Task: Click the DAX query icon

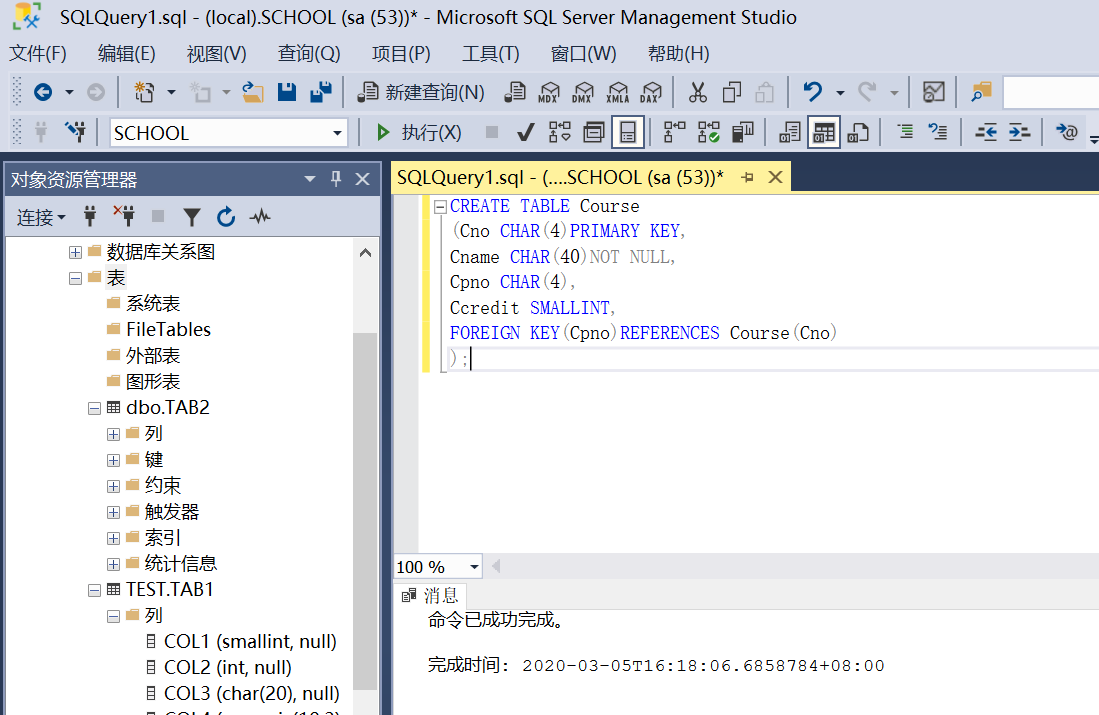Action: (651, 92)
